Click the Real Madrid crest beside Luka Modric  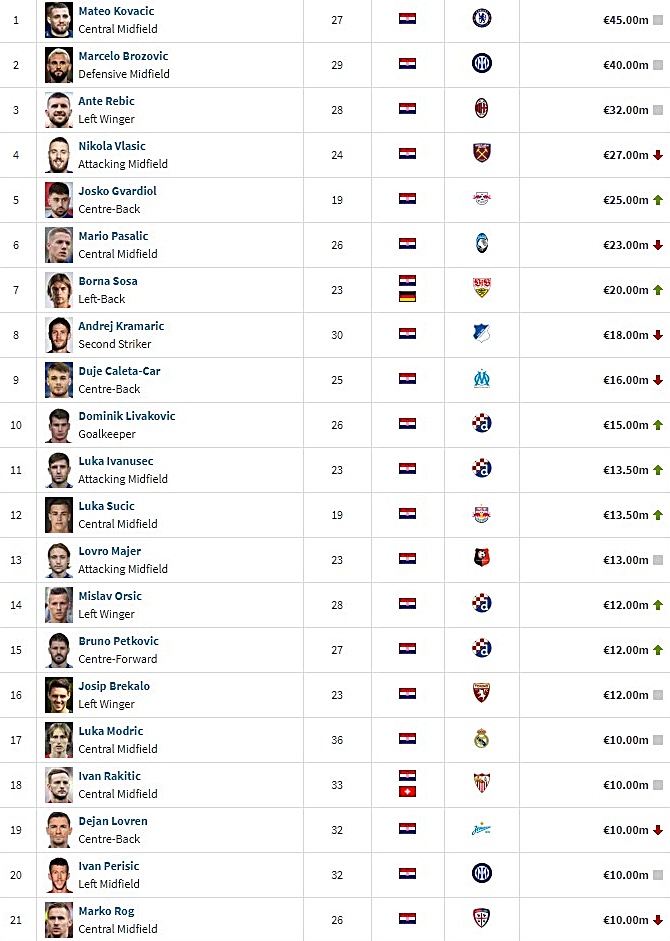click(x=481, y=739)
